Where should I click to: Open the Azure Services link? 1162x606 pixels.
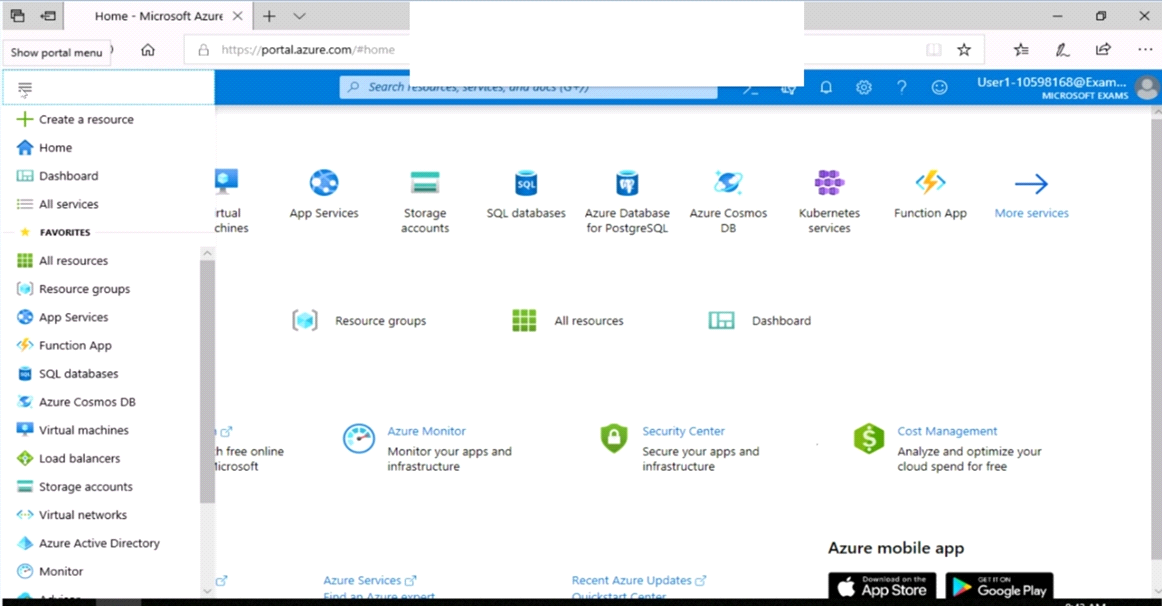tap(370, 580)
